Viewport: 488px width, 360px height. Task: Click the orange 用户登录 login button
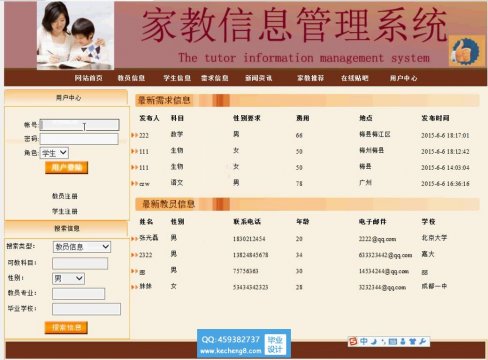point(66,167)
